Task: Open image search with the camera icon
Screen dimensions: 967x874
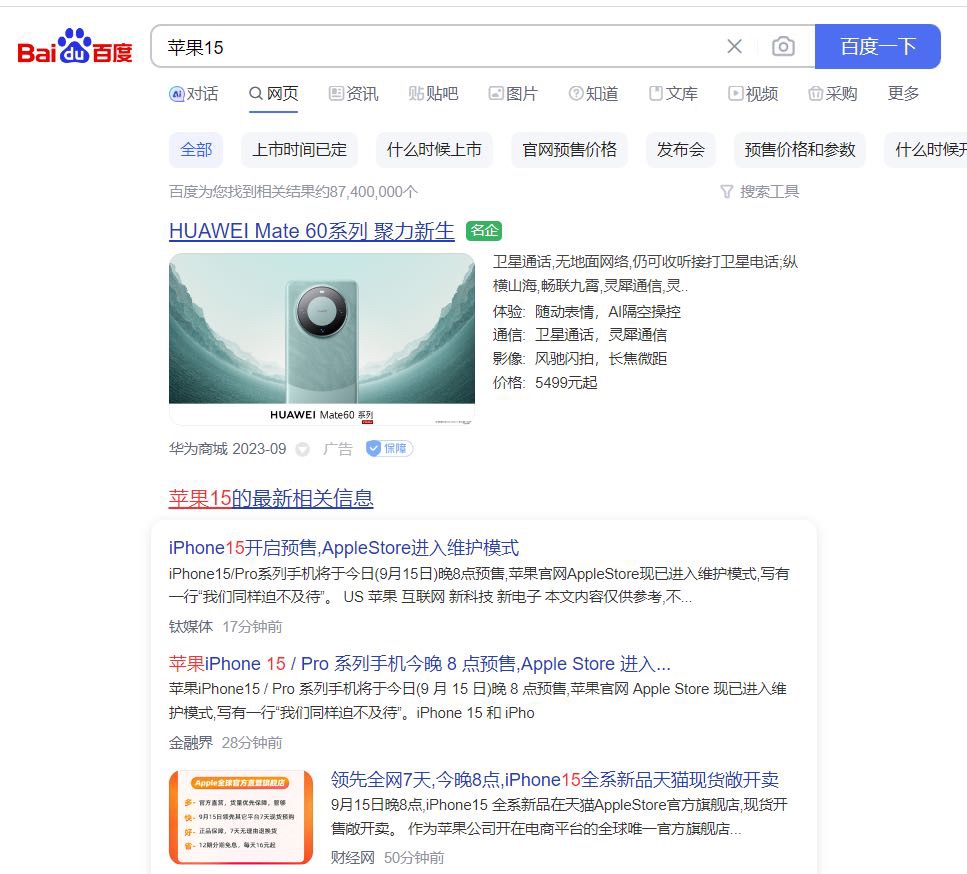Action: click(x=783, y=46)
